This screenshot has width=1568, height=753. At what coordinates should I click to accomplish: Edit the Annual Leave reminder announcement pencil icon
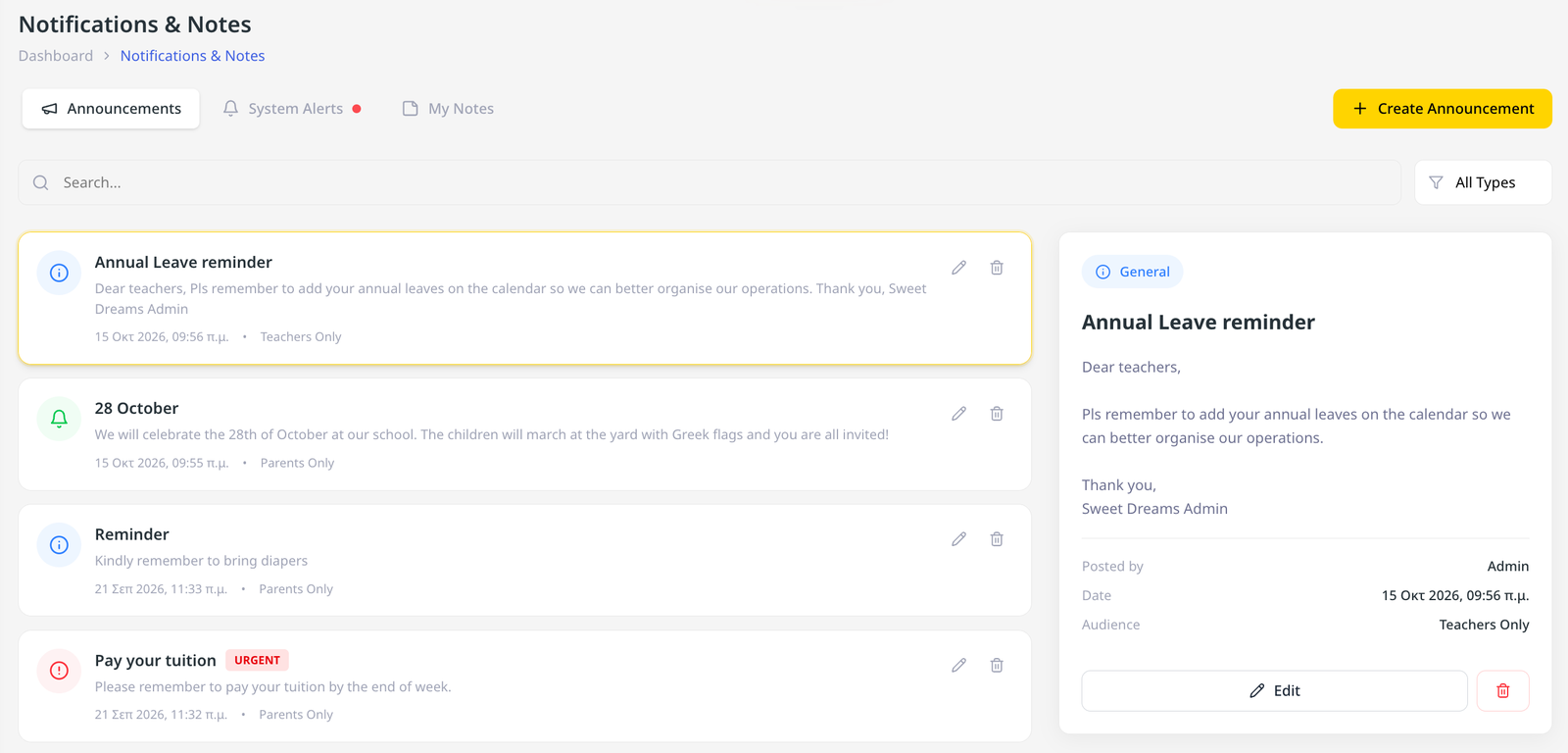coord(958,268)
